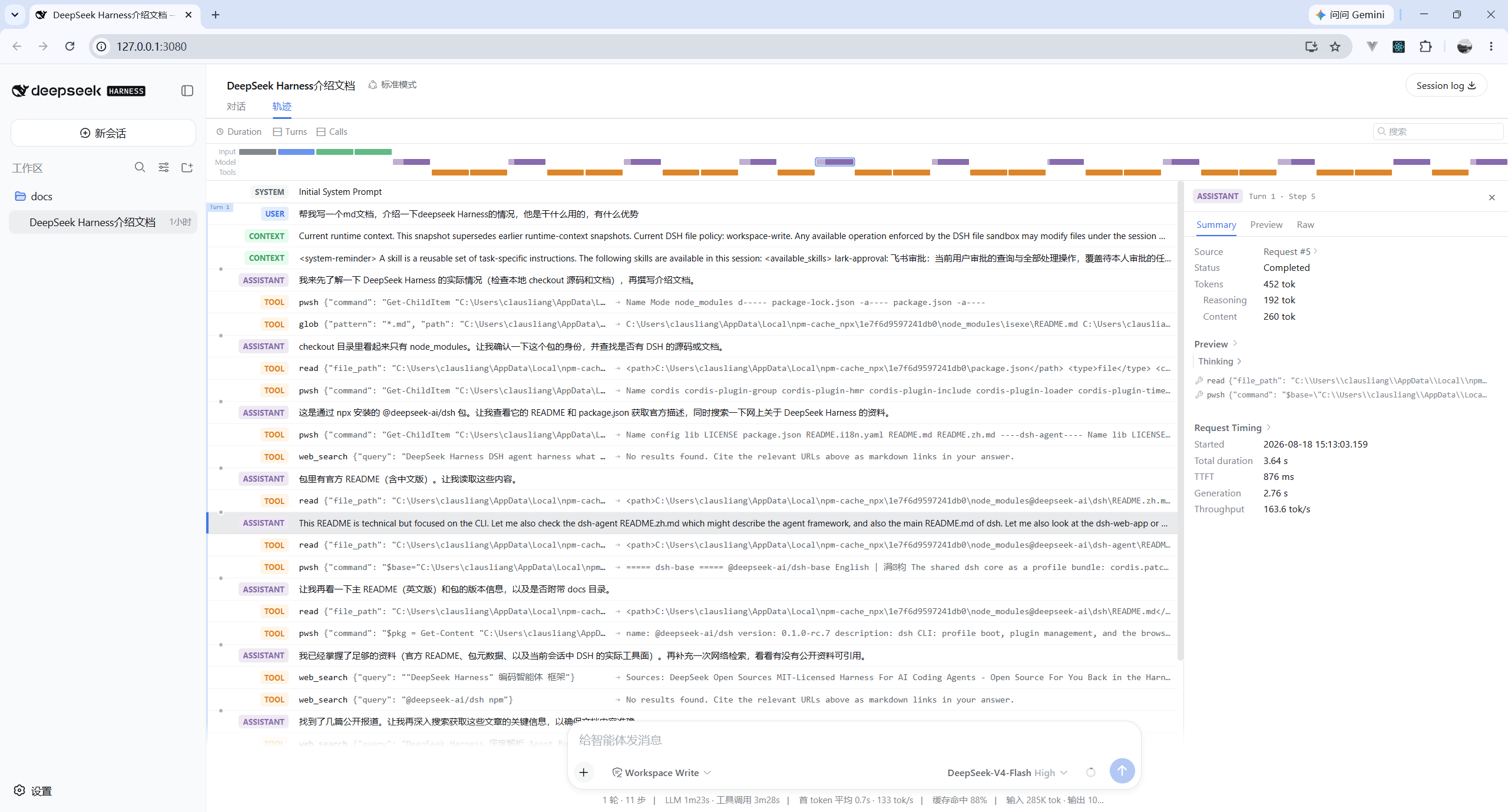Expand the Preview section in summary

[1216, 344]
